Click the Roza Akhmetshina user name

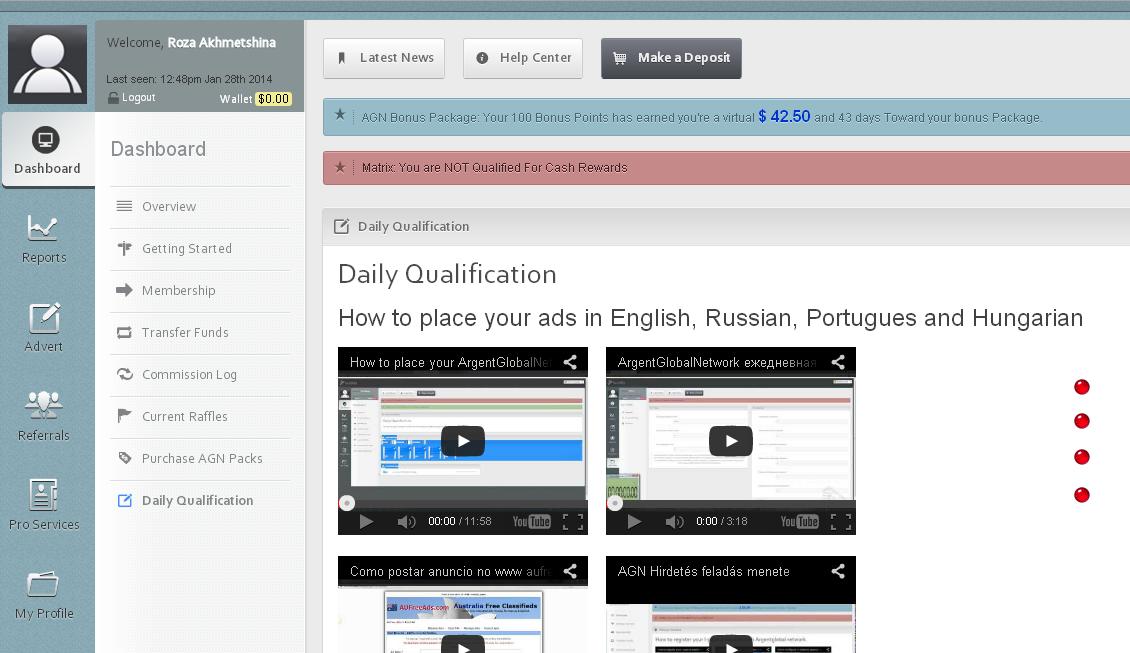click(x=221, y=43)
